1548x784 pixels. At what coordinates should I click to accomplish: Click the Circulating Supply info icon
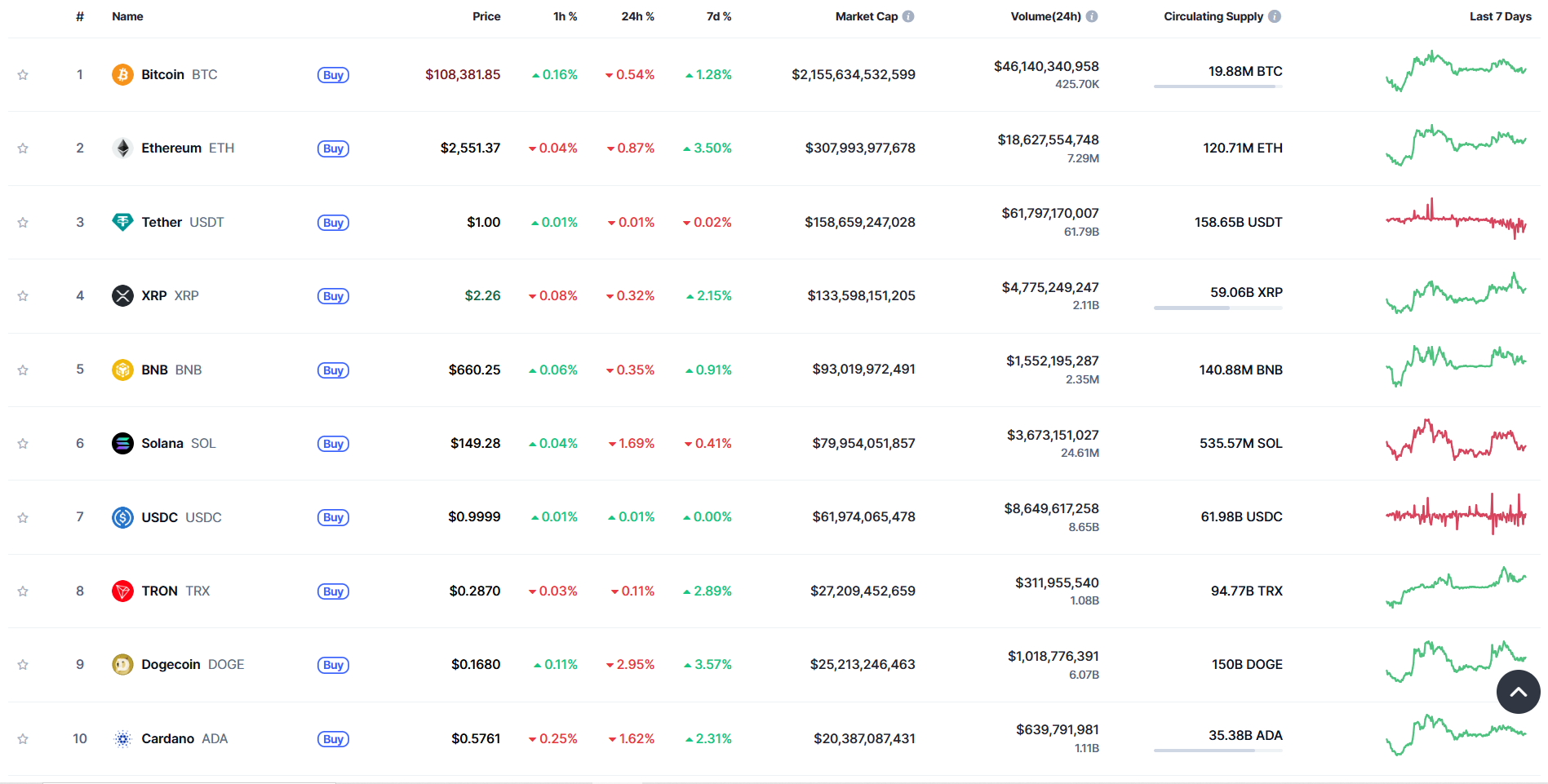tap(1275, 16)
